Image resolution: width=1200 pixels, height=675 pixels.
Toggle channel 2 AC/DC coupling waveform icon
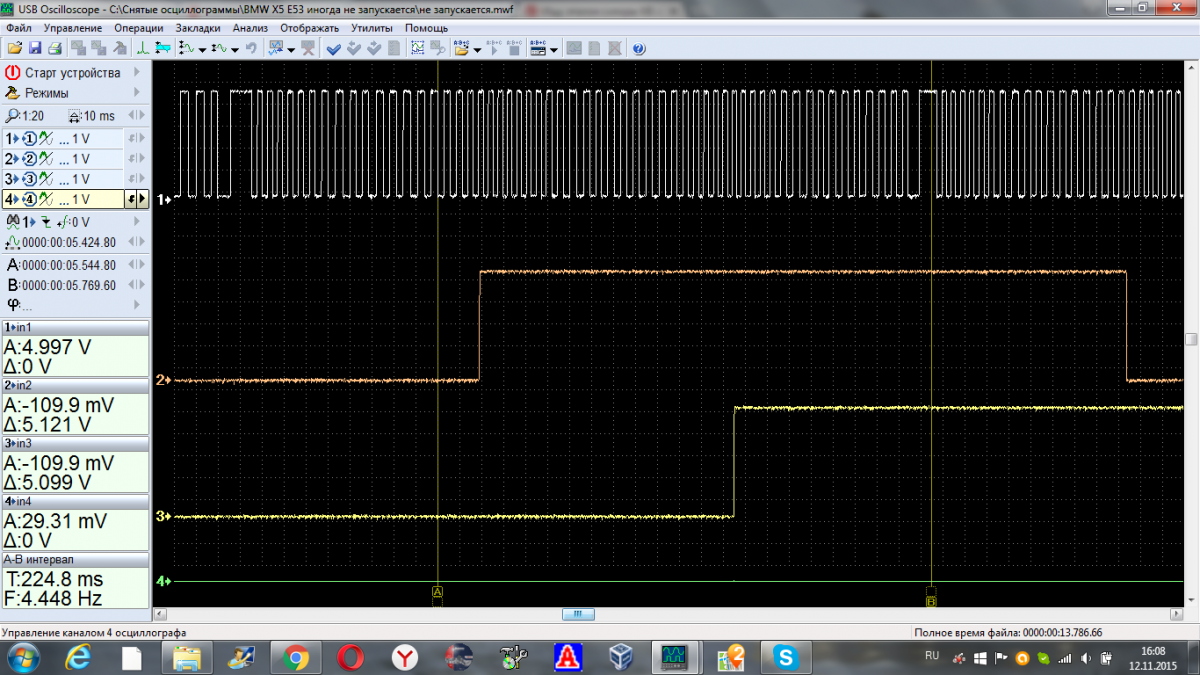pos(46,159)
